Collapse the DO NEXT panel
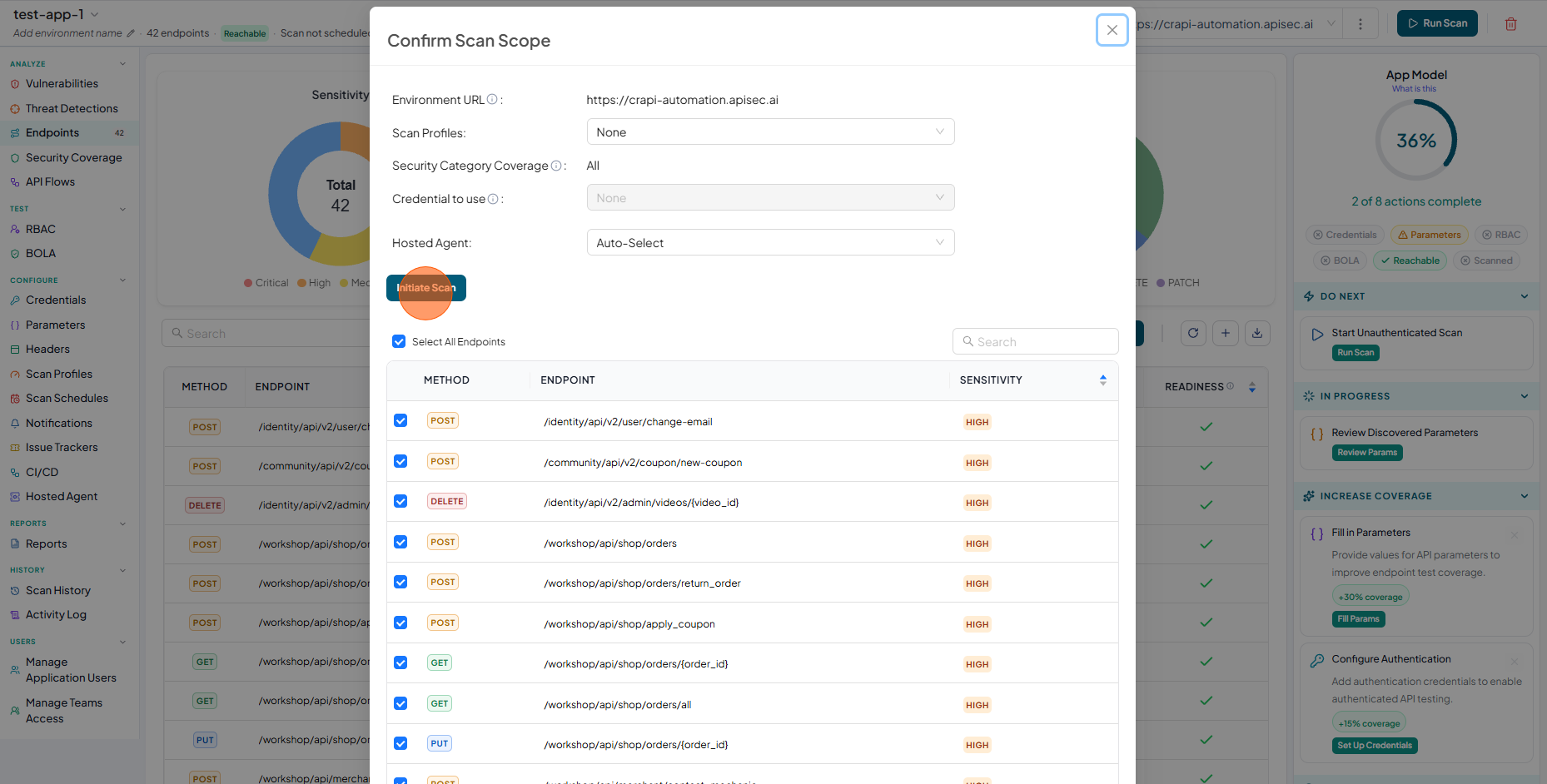Viewport: 1547px width, 784px height. pyautogui.click(x=1525, y=296)
